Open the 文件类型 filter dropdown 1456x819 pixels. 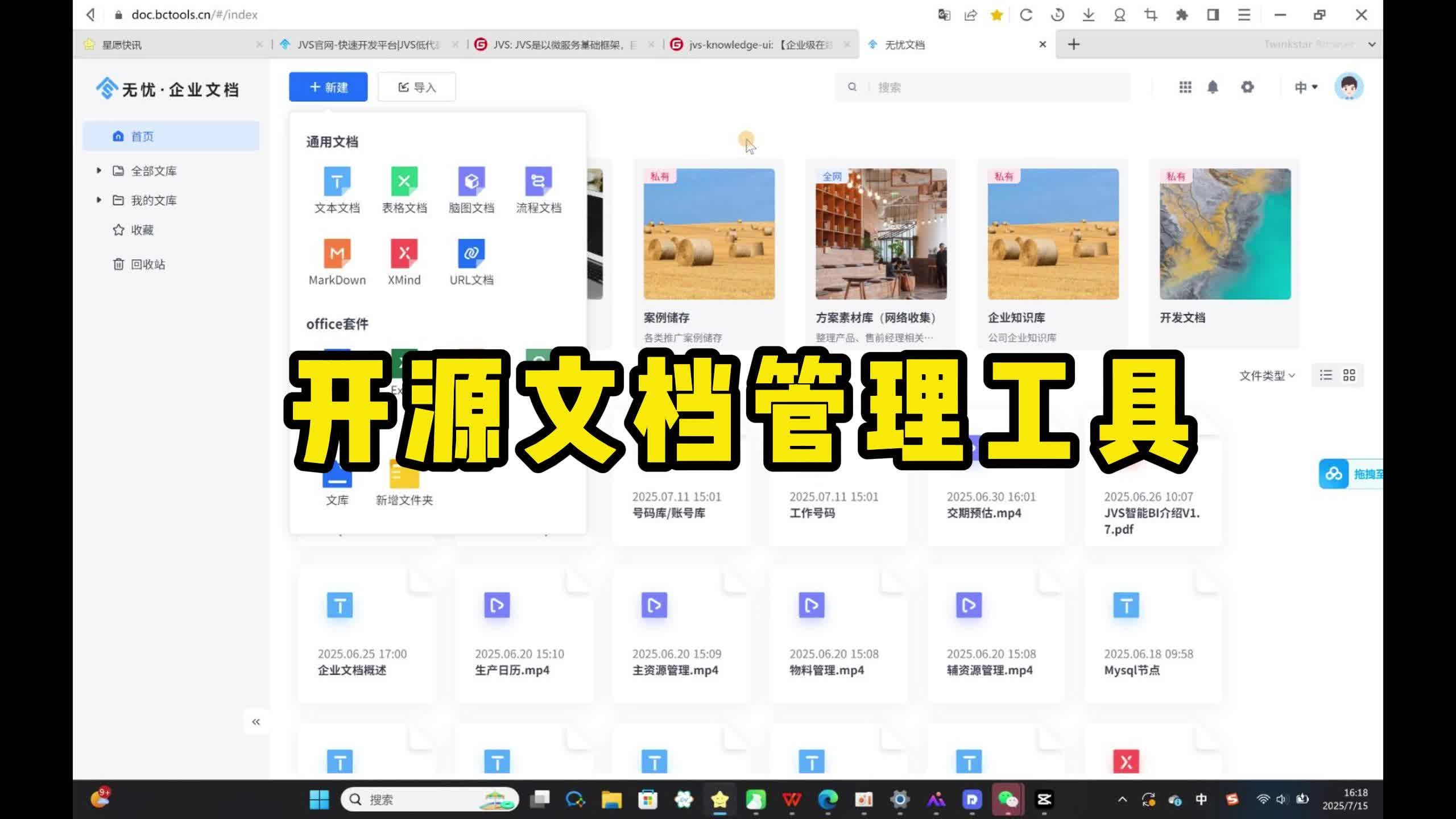click(x=1267, y=375)
